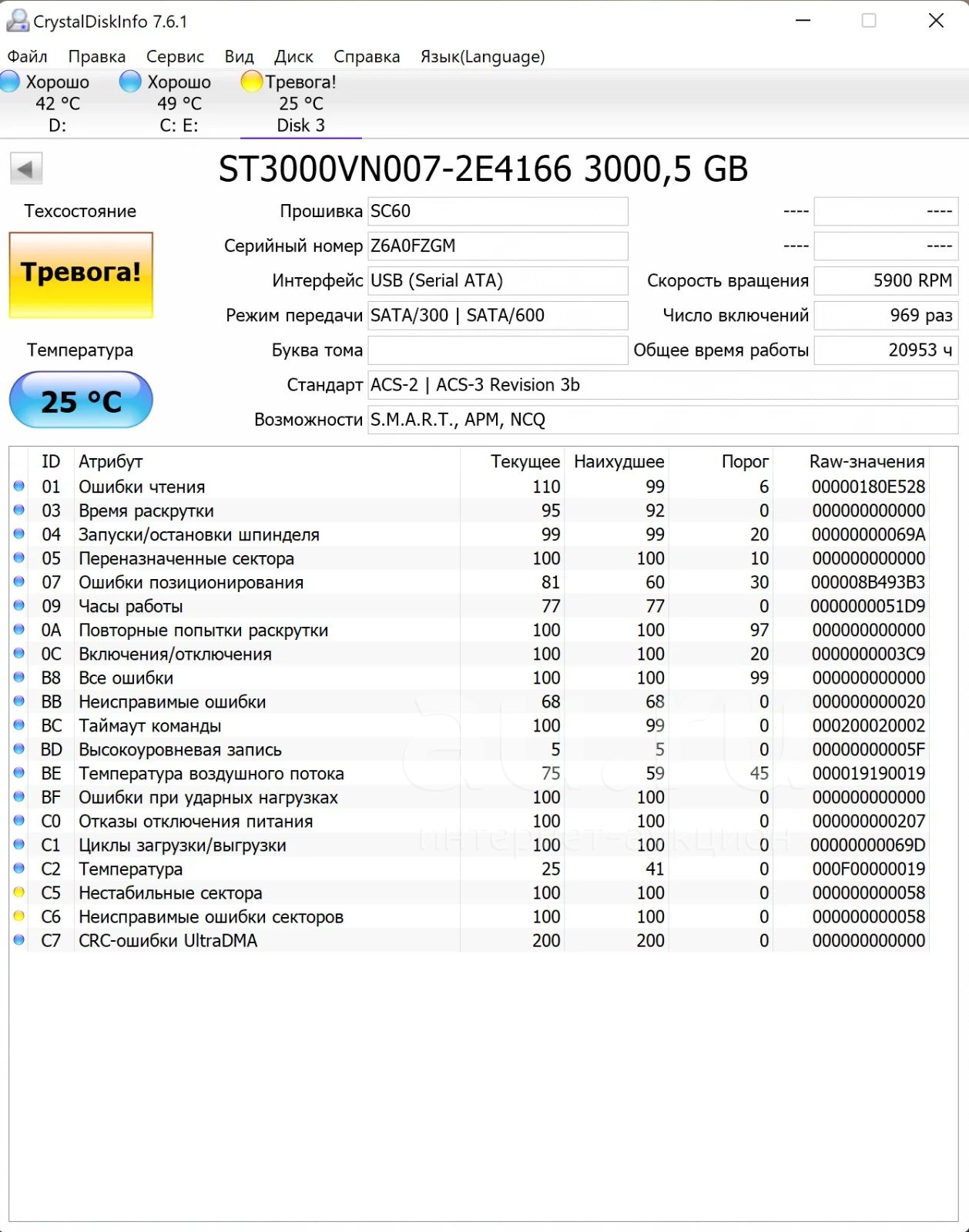The height and width of the screenshot is (1232, 969).
Task: Switch to Disk 3 tab
Action: pyautogui.click(x=300, y=104)
